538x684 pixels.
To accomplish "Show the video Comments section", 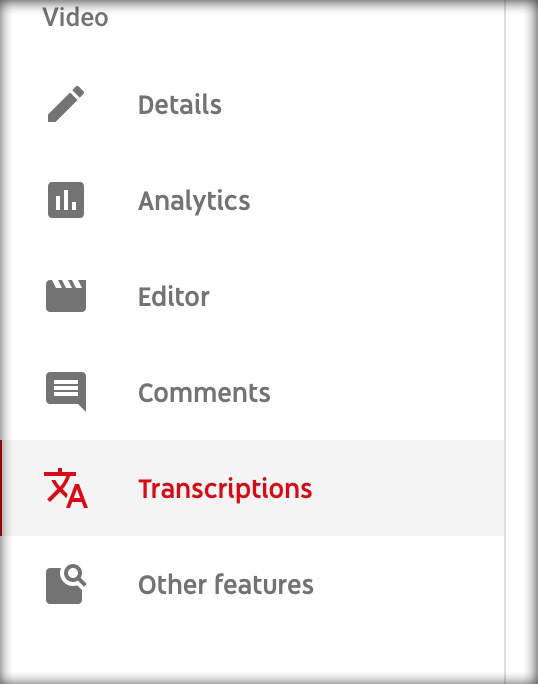I will 252,392.
